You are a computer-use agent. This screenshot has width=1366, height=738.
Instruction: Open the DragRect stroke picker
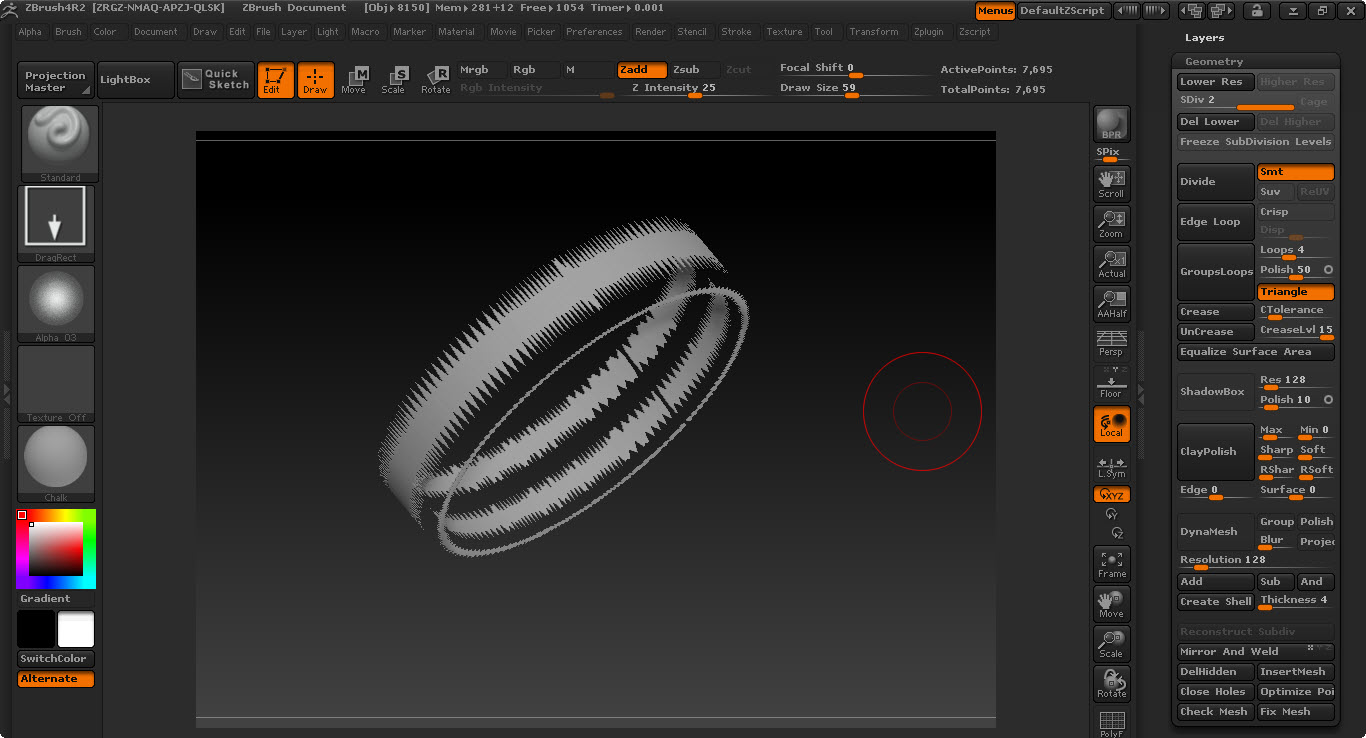(x=56, y=223)
